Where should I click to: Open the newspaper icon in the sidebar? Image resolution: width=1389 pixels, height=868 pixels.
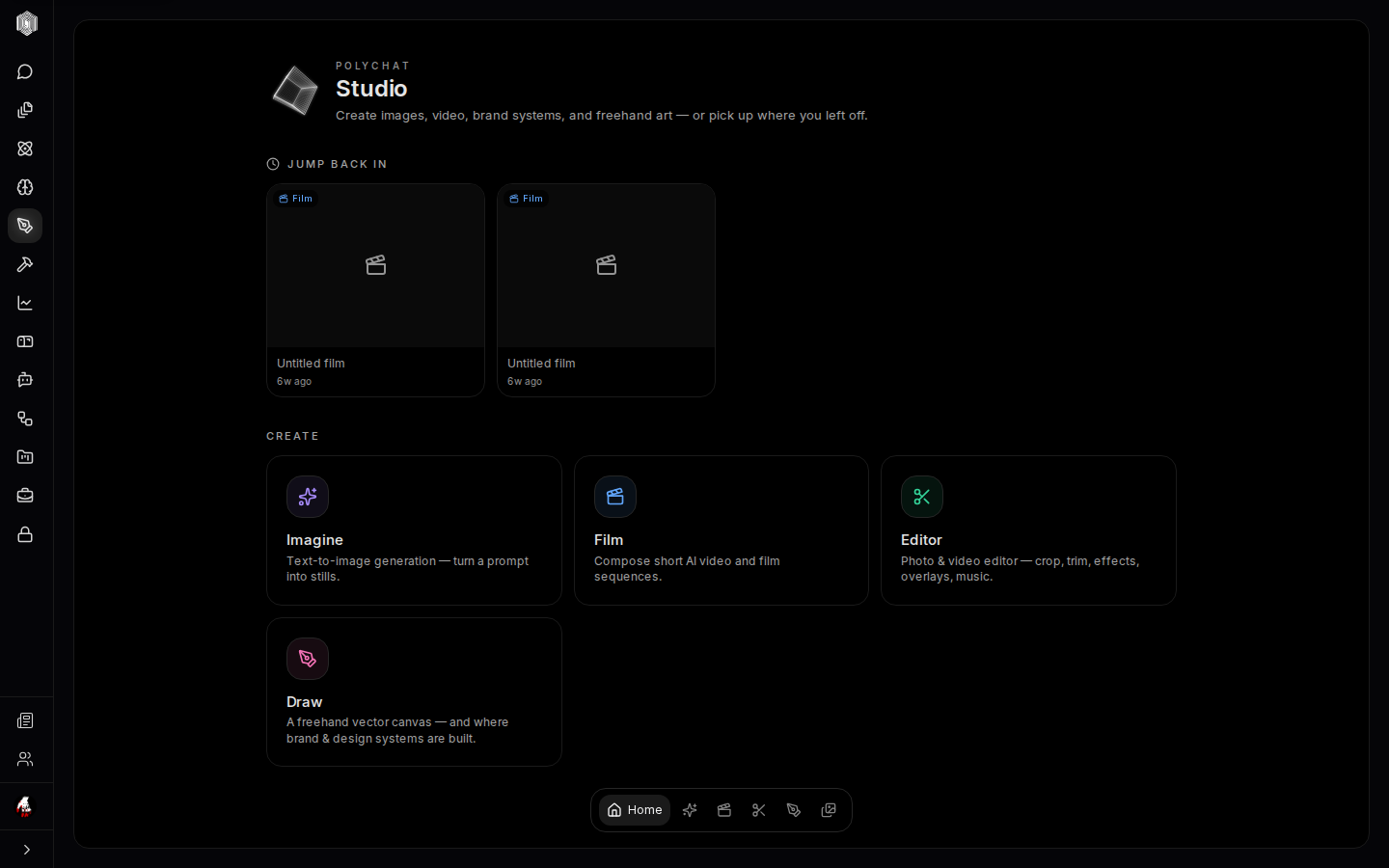[x=25, y=720]
